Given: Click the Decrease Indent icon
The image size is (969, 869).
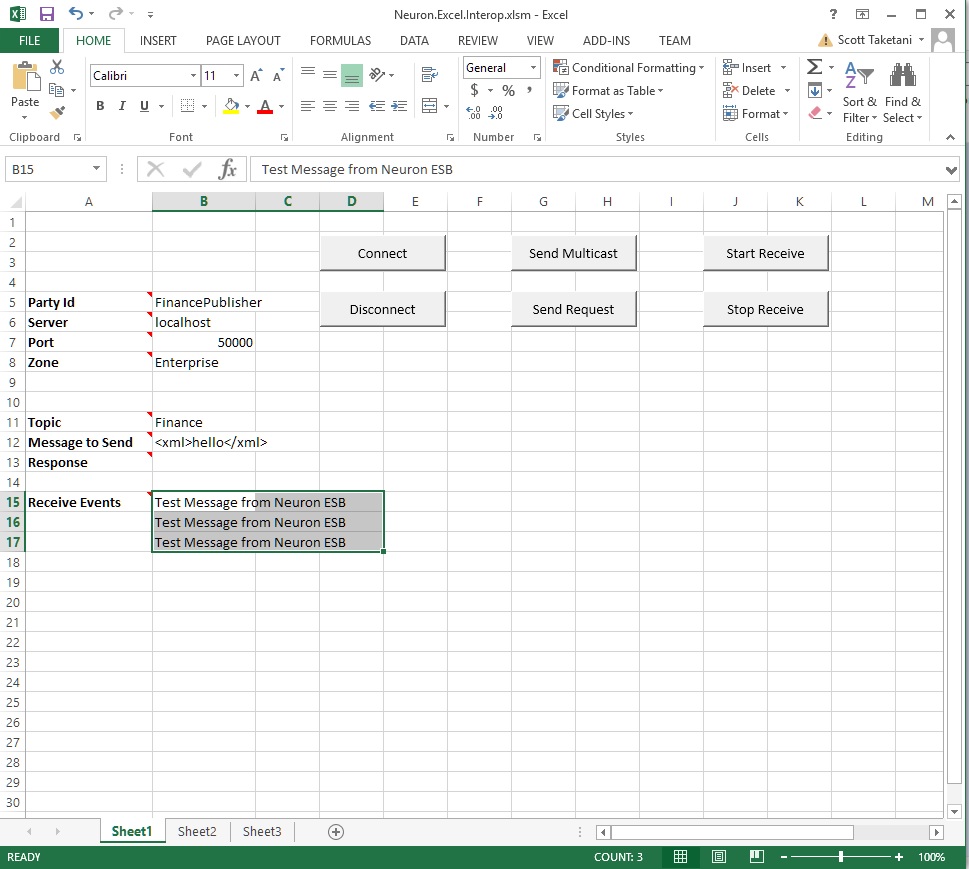Looking at the screenshot, I should (377, 106).
